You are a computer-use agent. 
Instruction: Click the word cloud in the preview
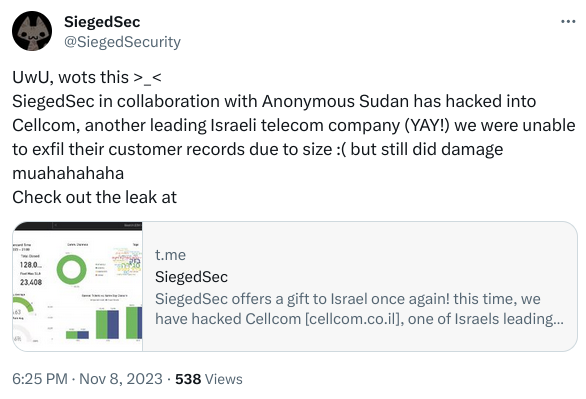[x=127, y=260]
